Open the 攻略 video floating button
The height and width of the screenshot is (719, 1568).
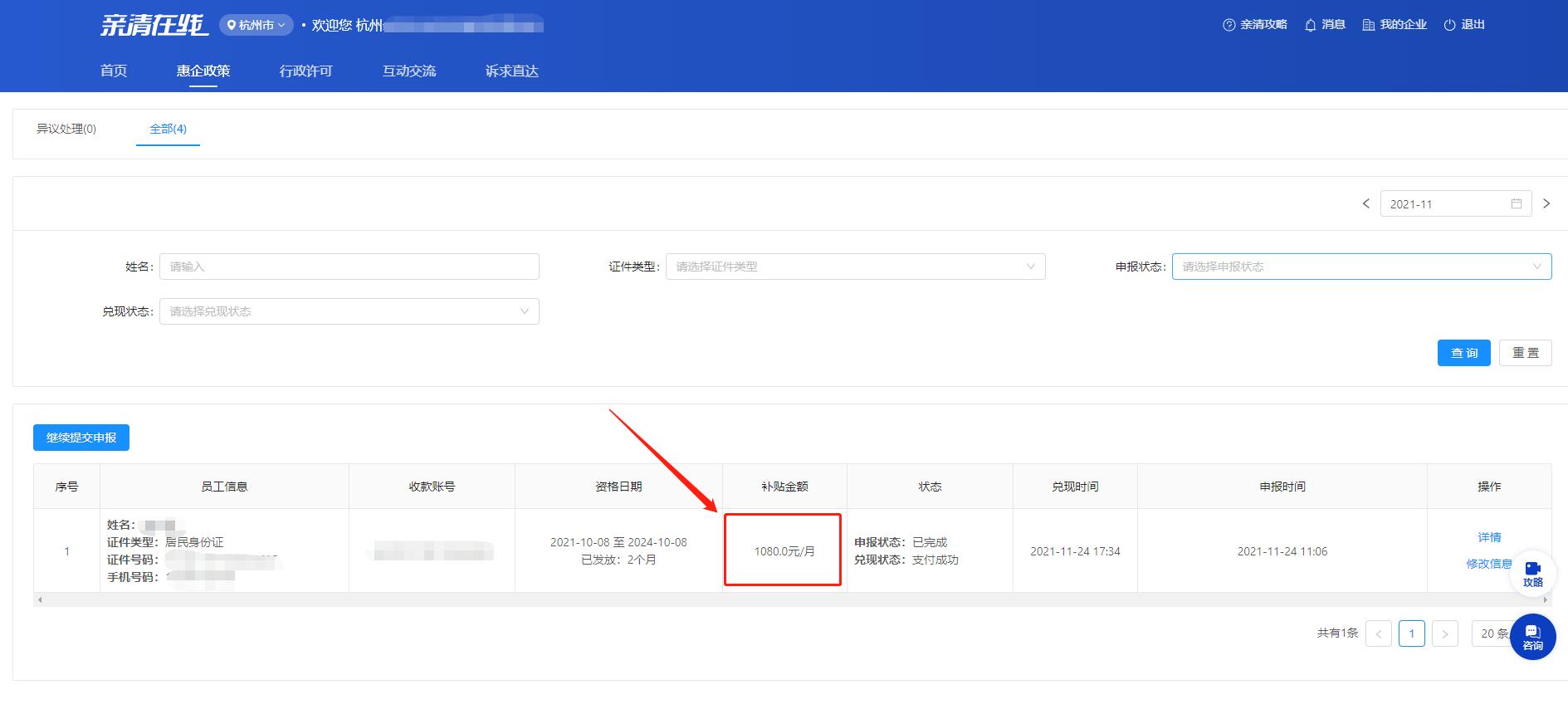(1532, 574)
